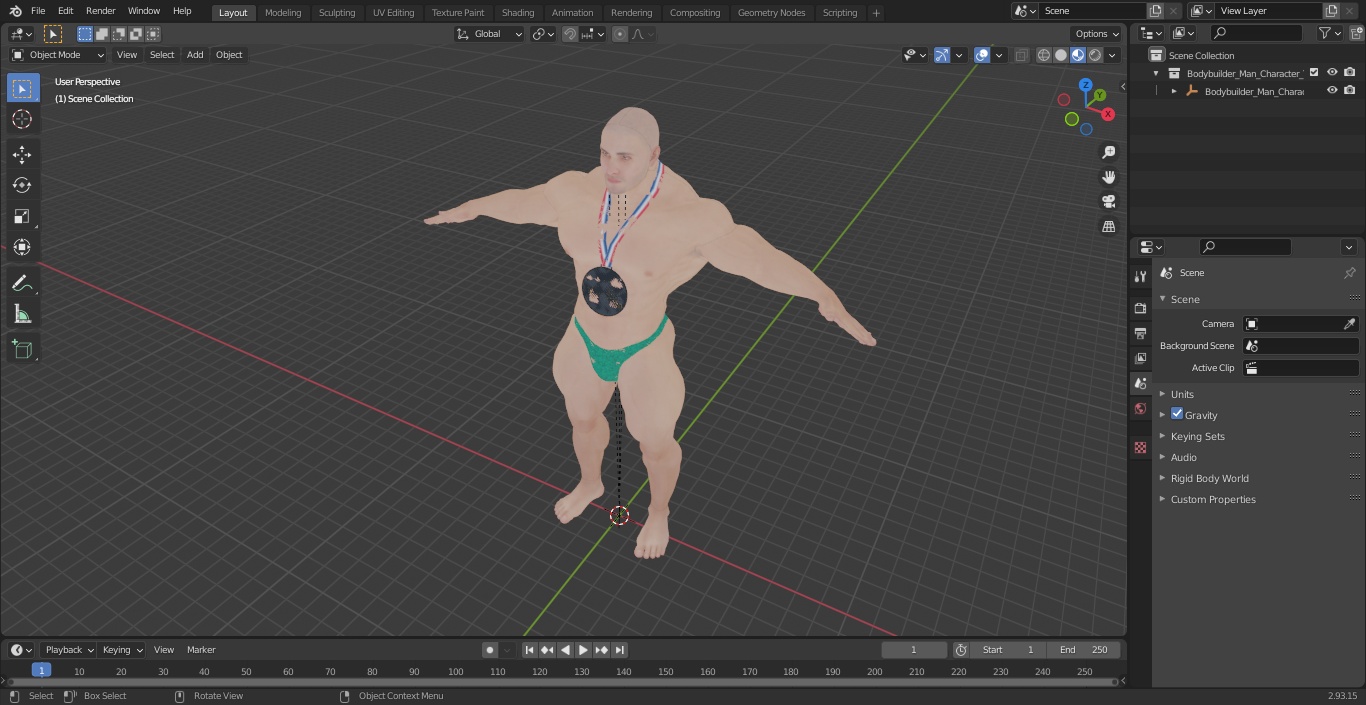Open the File menu
Image resolution: width=1366 pixels, height=705 pixels.
point(38,11)
